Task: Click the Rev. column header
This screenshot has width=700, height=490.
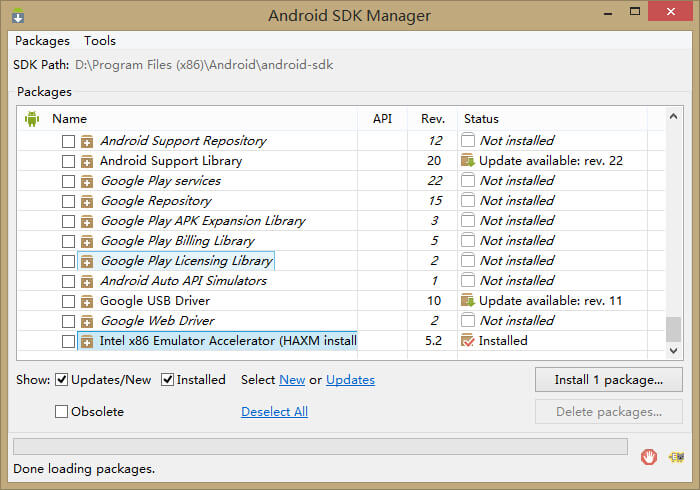Action: (x=433, y=119)
